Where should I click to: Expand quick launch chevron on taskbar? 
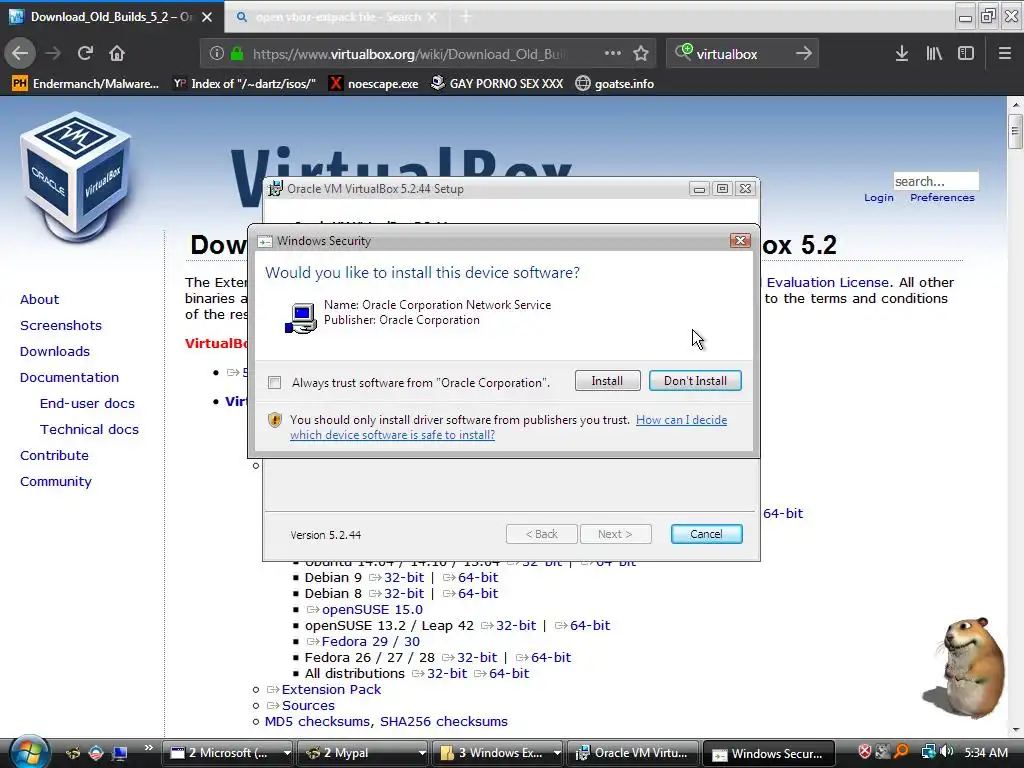(148, 748)
